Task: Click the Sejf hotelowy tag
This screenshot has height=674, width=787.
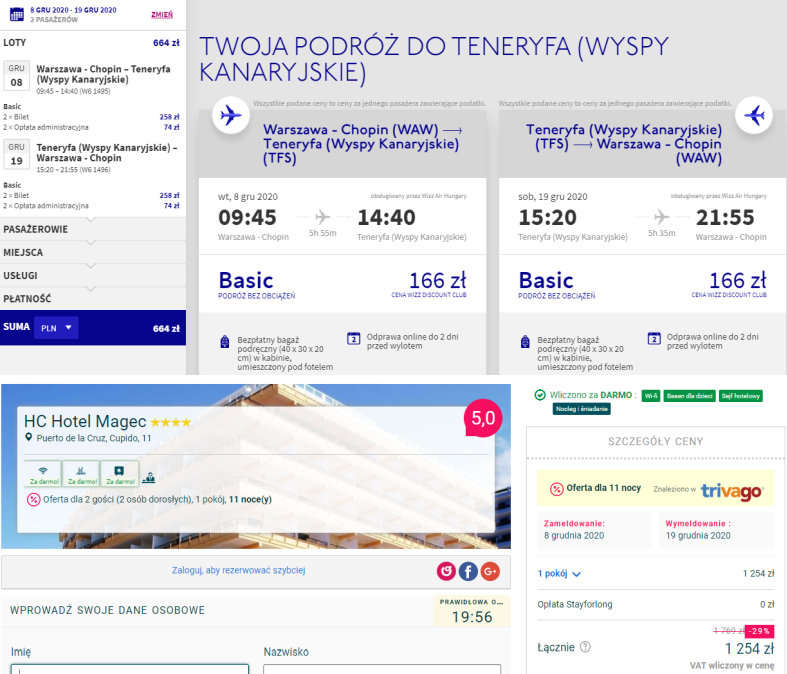Action: click(741, 396)
